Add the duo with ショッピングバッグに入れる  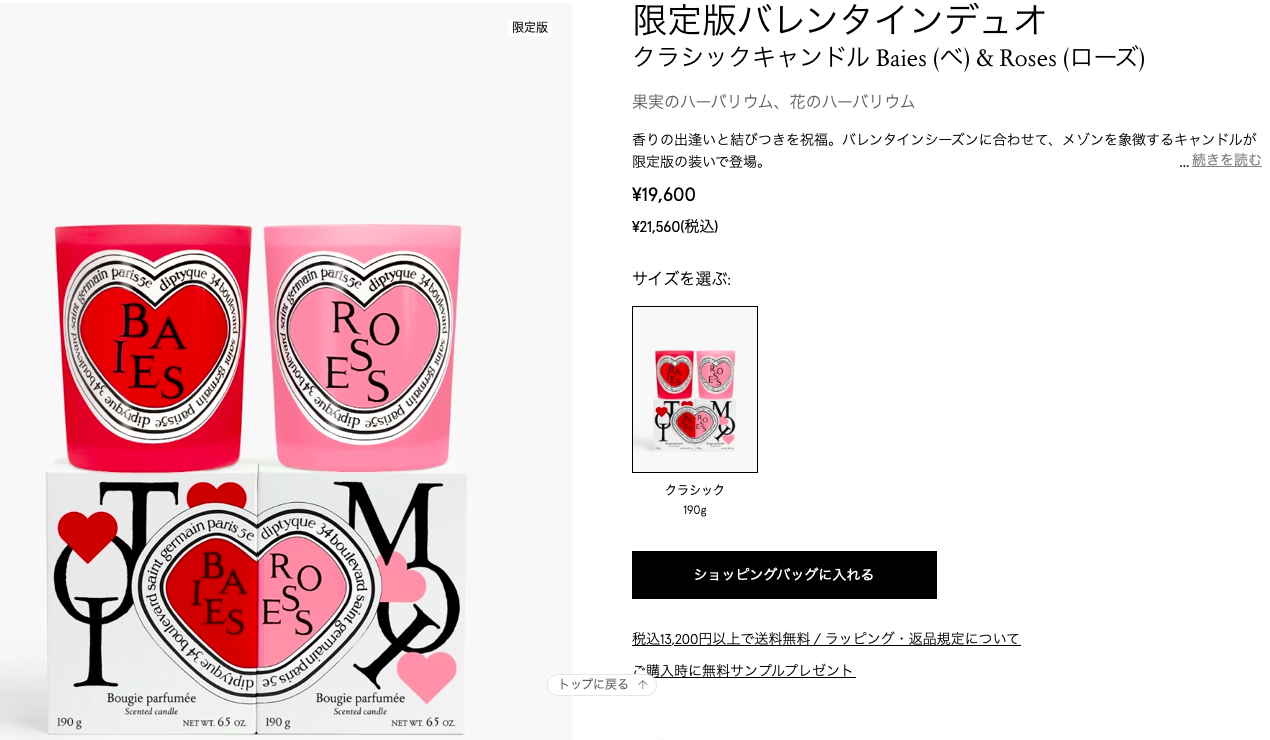click(x=784, y=575)
